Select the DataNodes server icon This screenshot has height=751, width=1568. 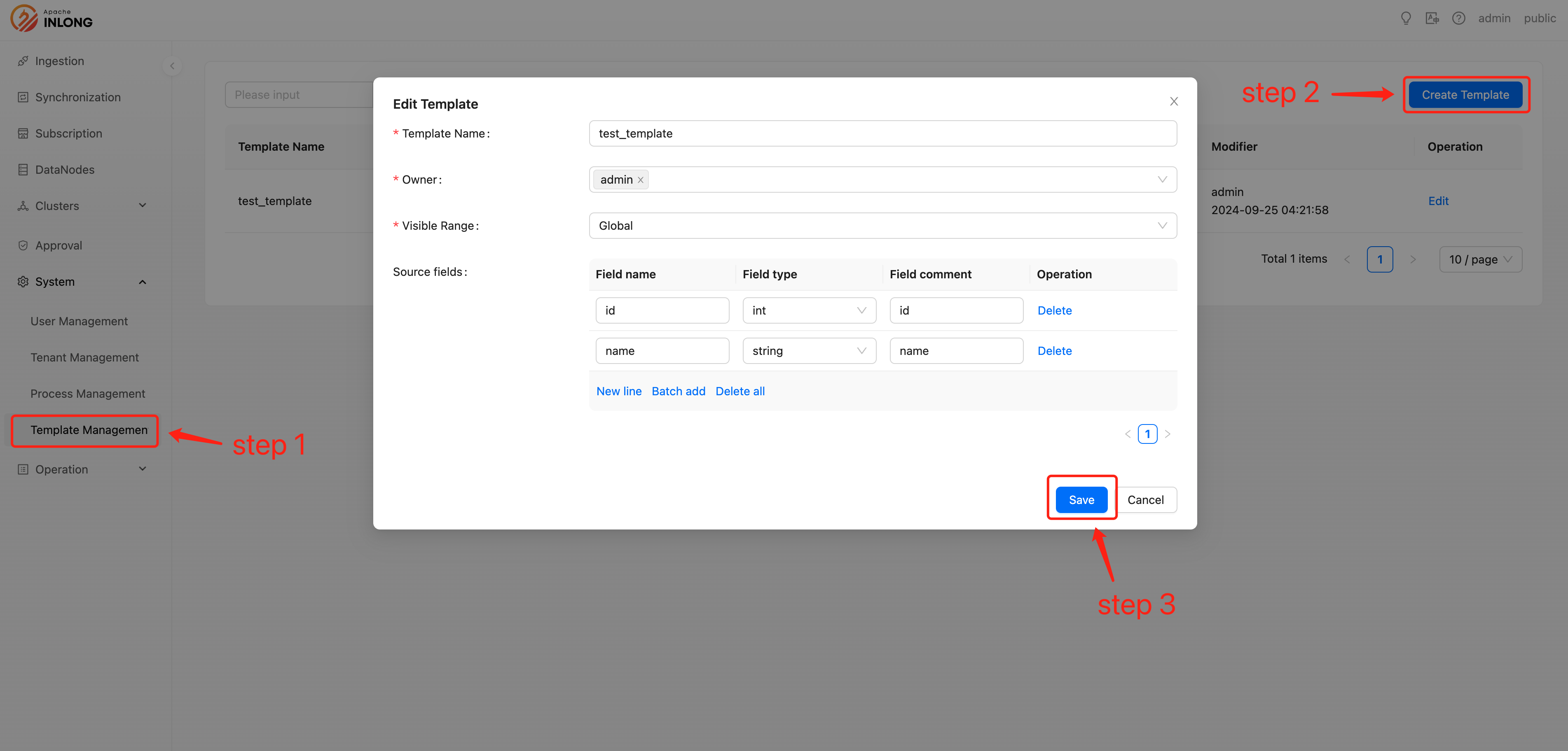click(x=23, y=169)
